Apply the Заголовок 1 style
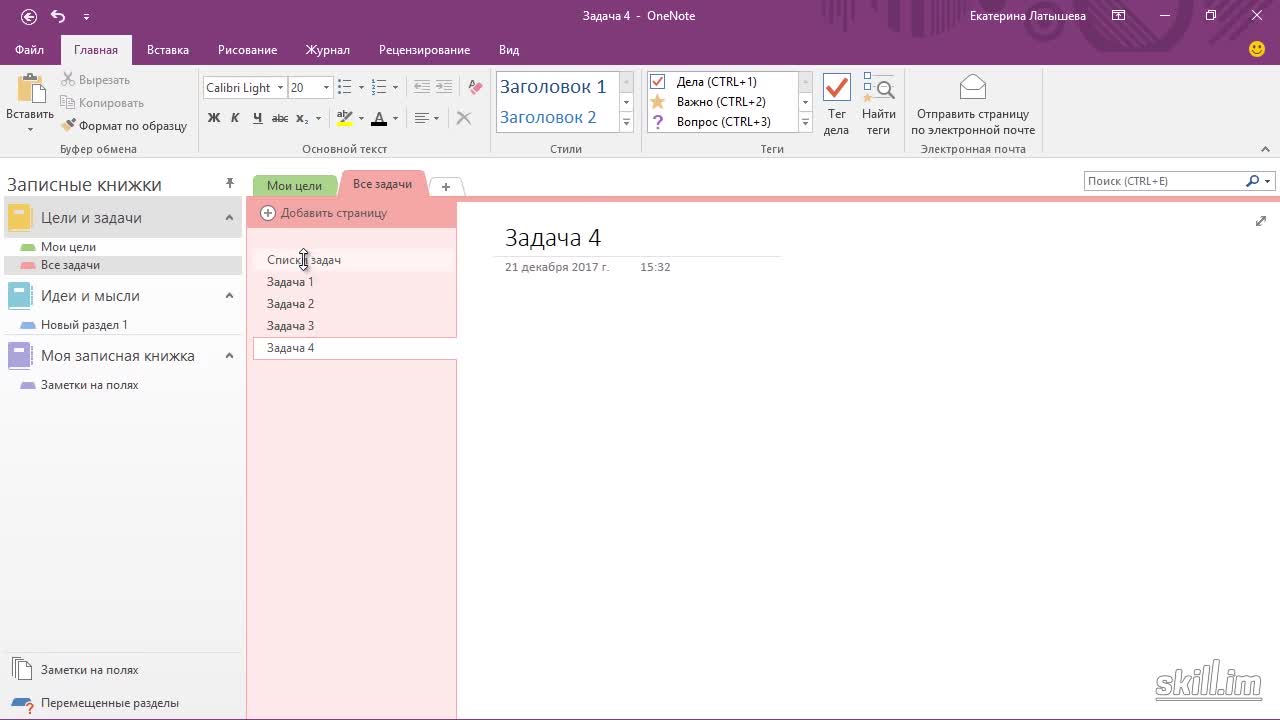1280x720 pixels. point(553,87)
